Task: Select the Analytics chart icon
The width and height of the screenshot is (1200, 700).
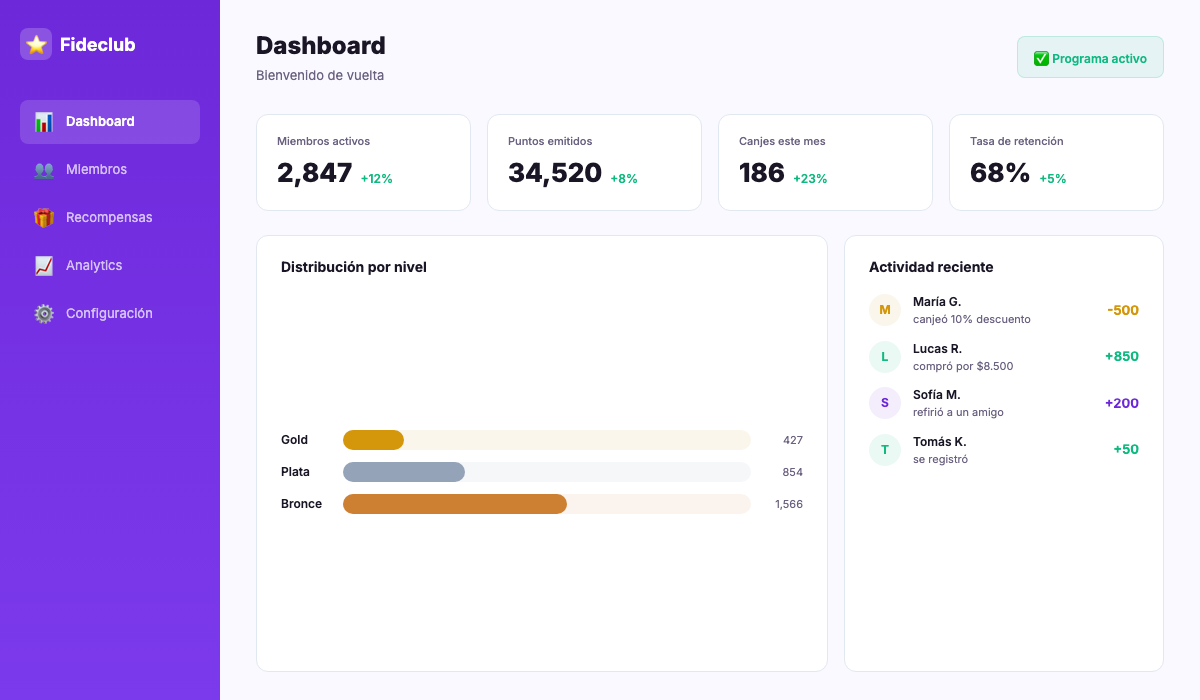Action: coord(44,265)
